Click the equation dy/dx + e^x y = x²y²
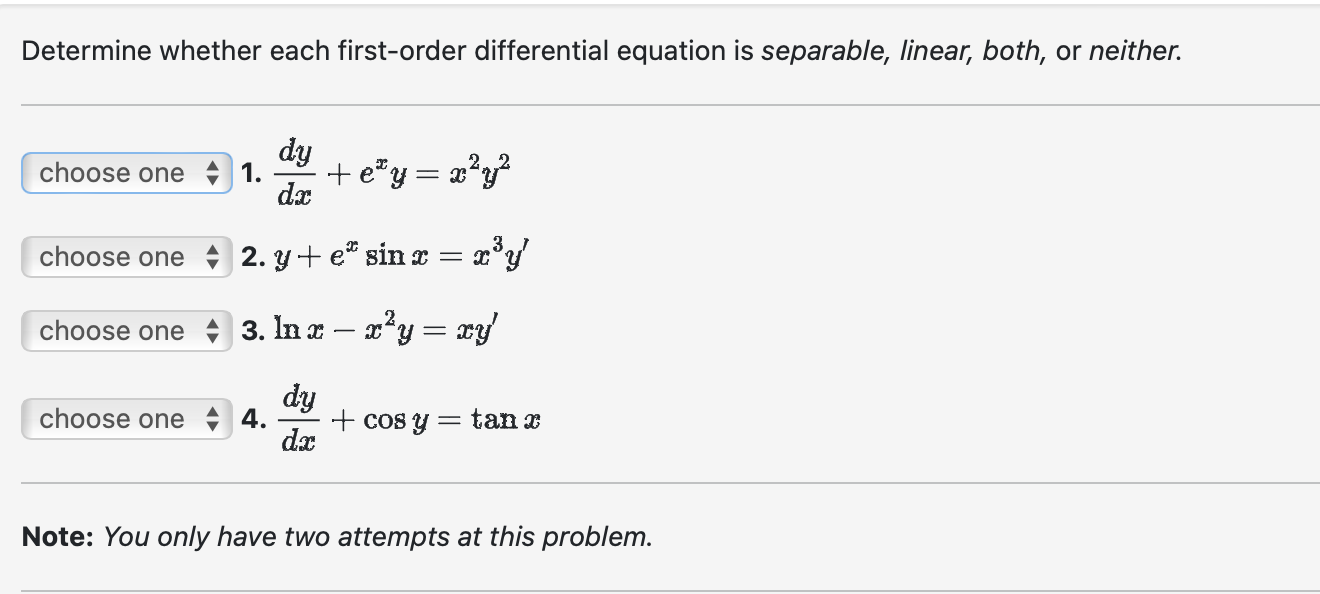 (x=392, y=172)
